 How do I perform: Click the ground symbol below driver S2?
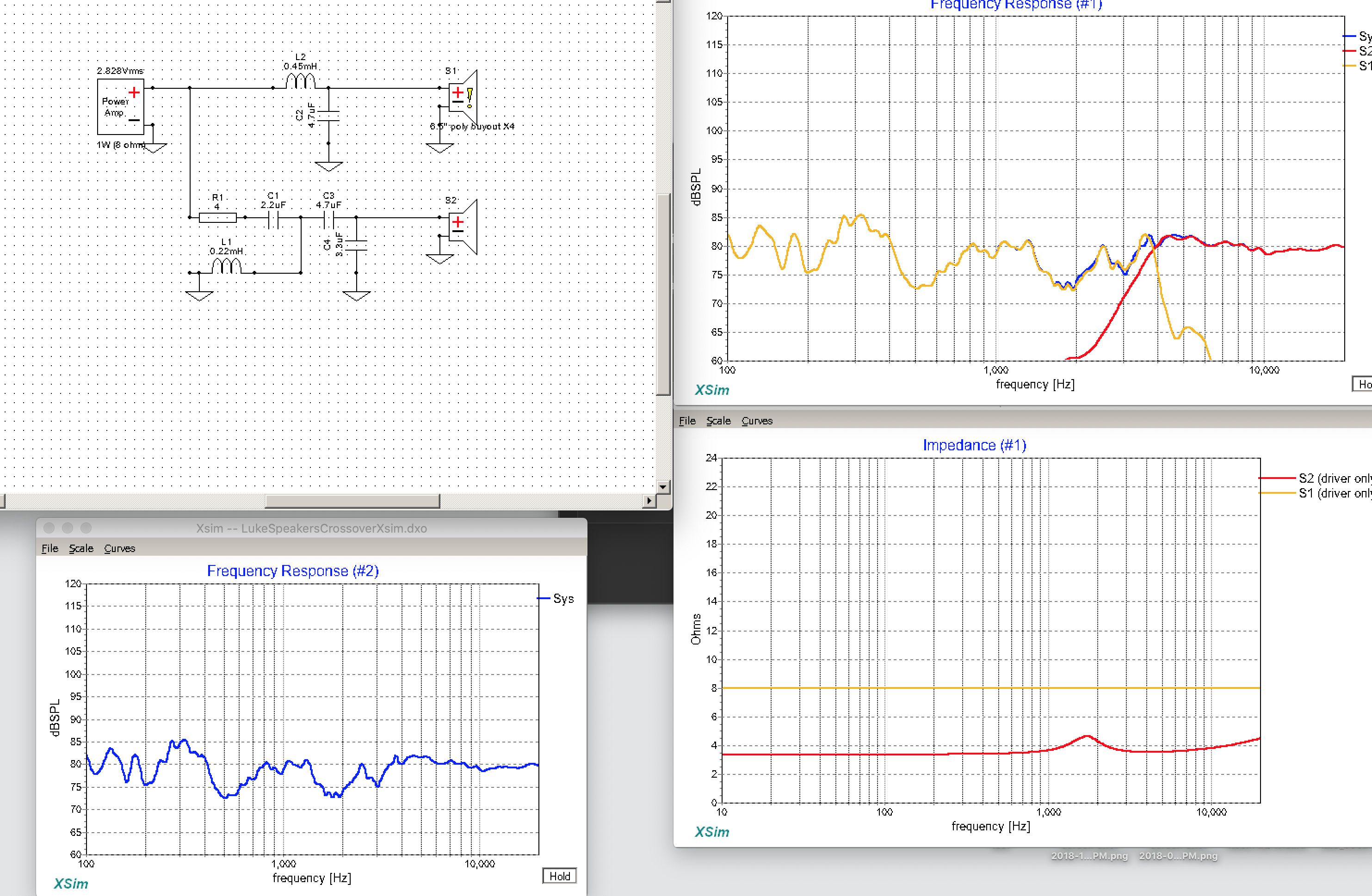pos(440,259)
